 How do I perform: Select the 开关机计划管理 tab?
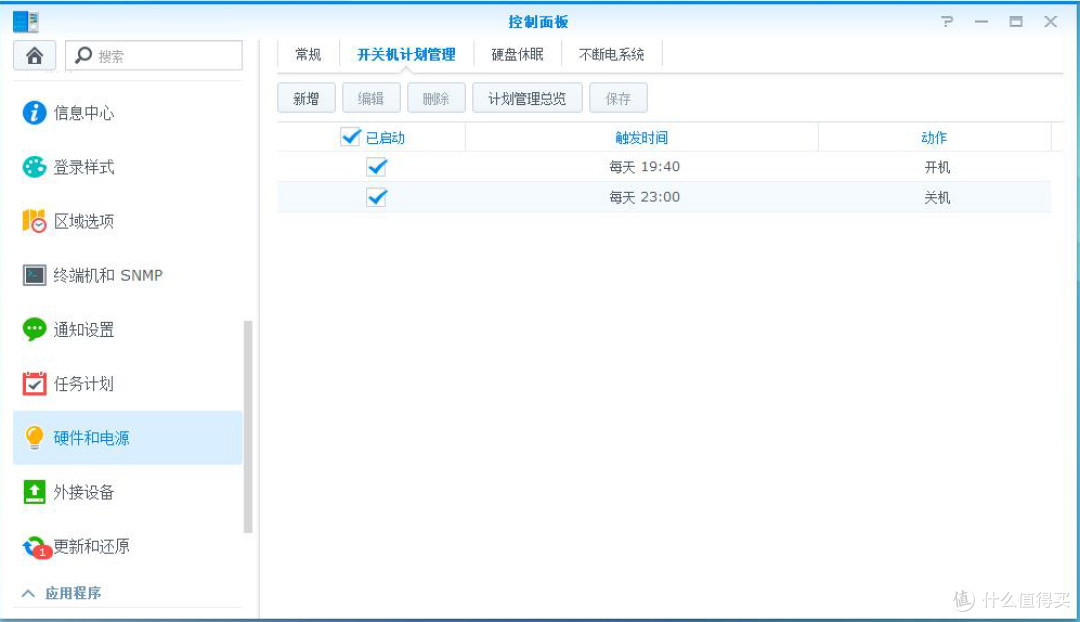point(406,54)
